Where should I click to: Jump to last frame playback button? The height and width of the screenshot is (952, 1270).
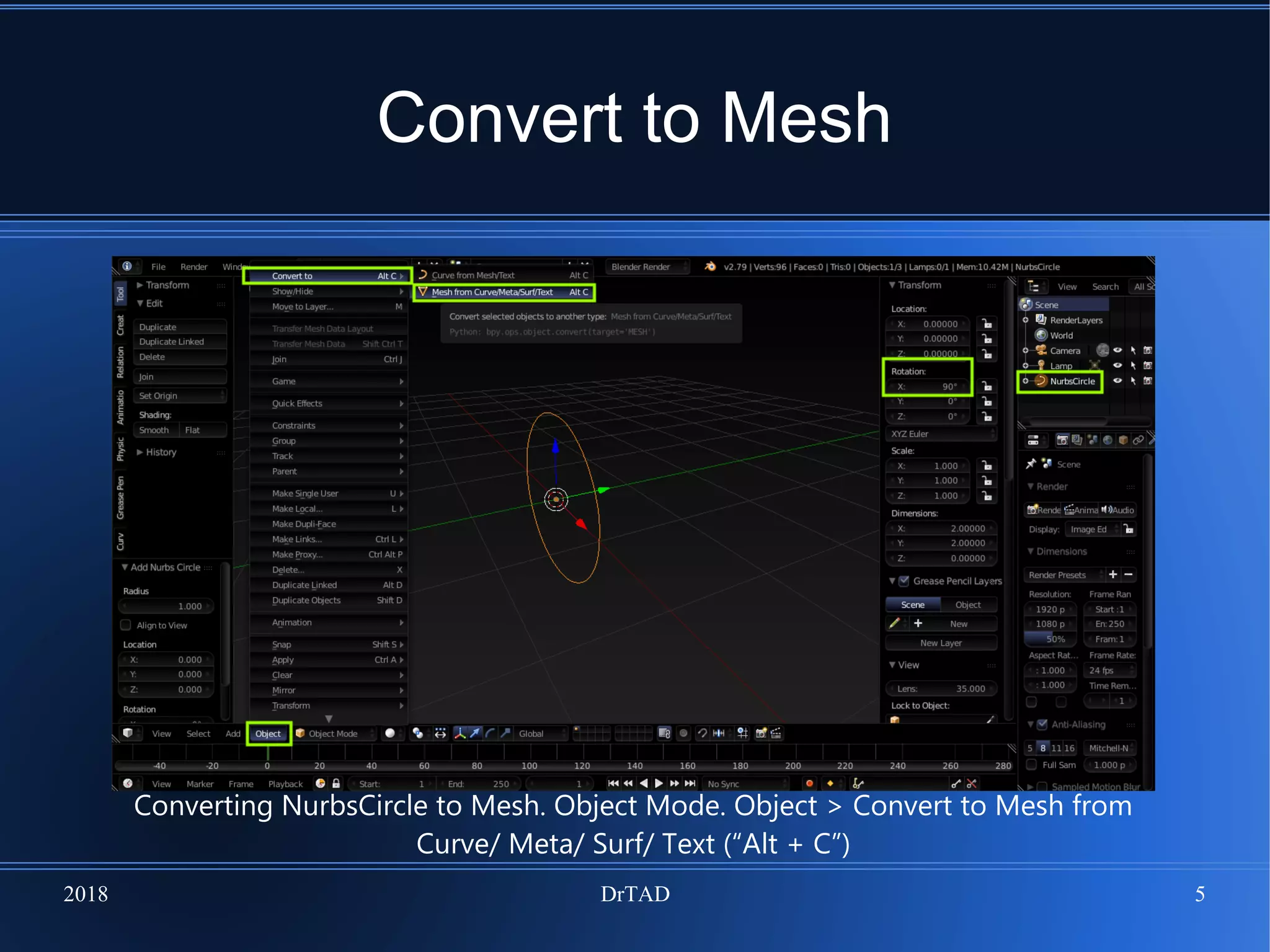click(x=690, y=783)
